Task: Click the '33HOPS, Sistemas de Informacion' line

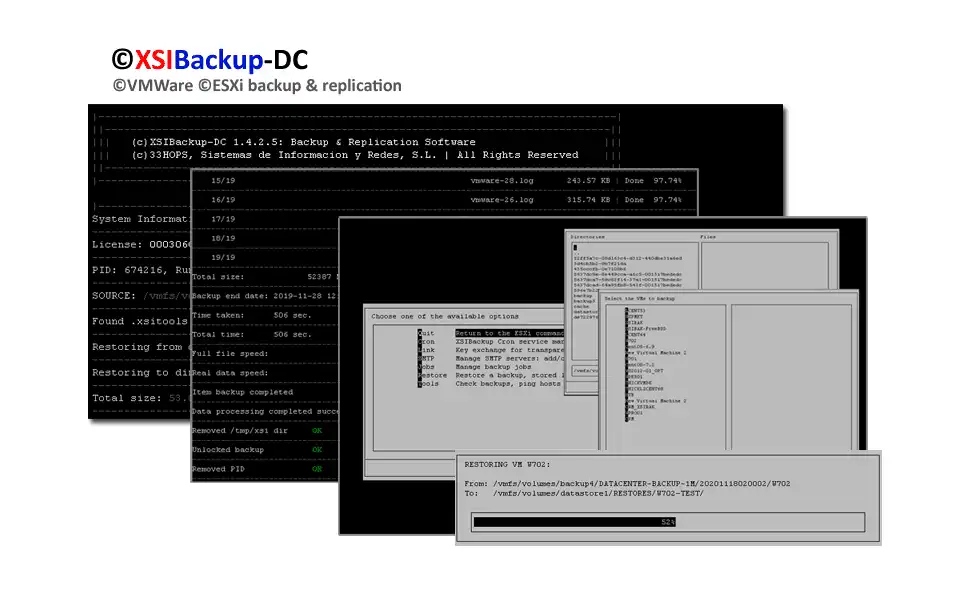Action: pyautogui.click(x=355, y=155)
